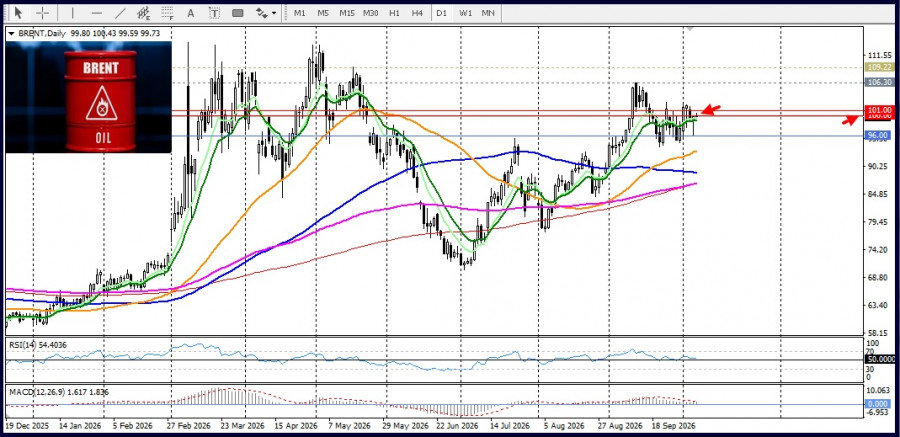This screenshot has height=437, width=900.
Task: Select the Text (A) tool
Action: [191, 13]
